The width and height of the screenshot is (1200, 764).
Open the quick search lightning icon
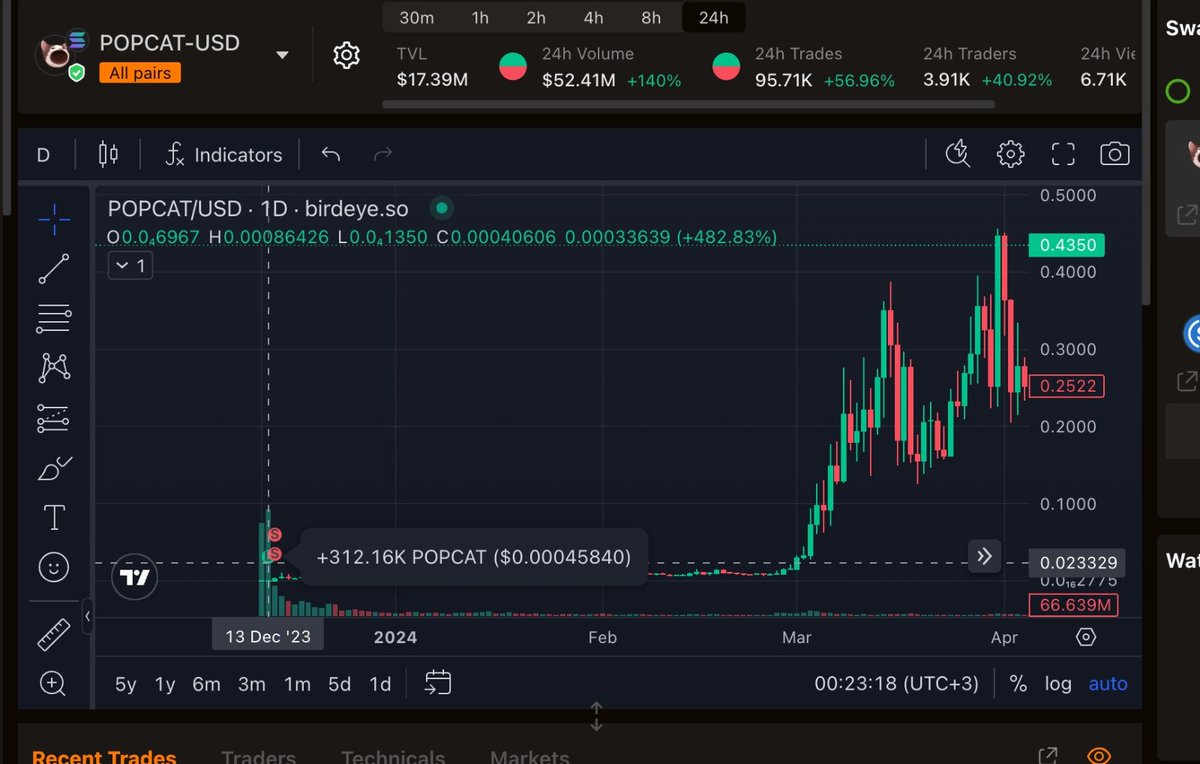(958, 154)
